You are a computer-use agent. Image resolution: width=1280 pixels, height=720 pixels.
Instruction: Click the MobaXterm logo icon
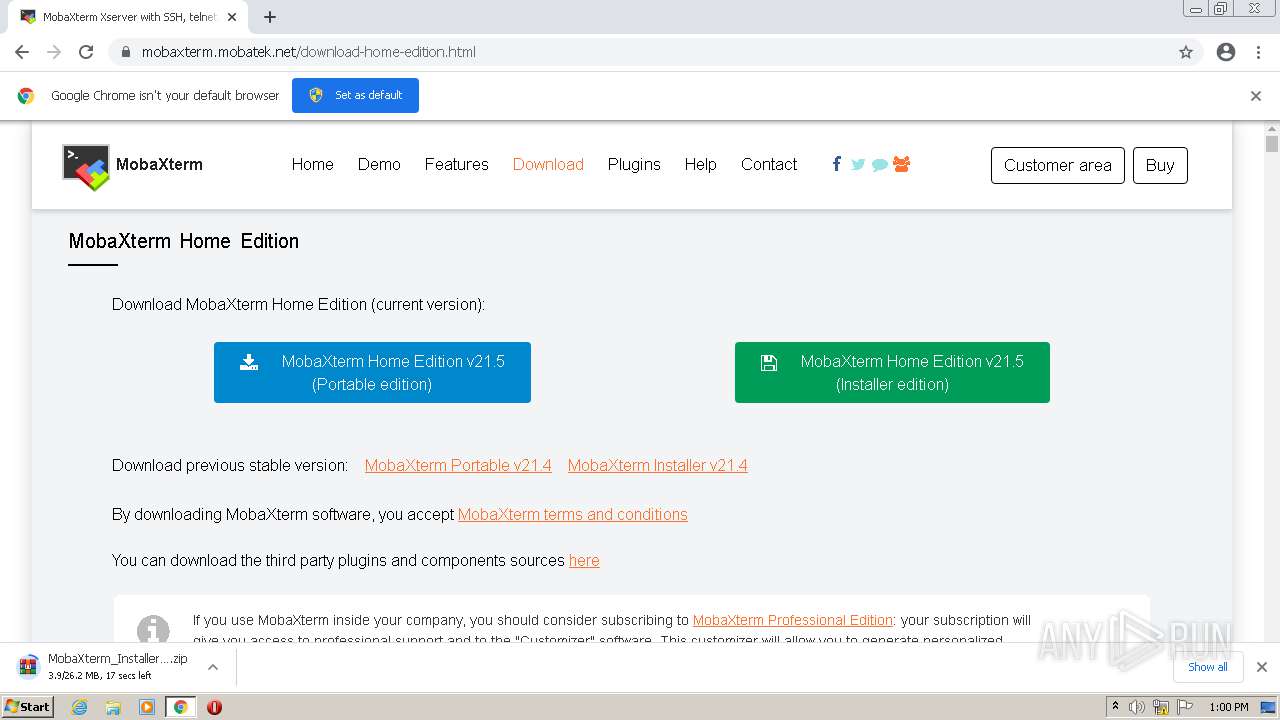tap(86, 166)
